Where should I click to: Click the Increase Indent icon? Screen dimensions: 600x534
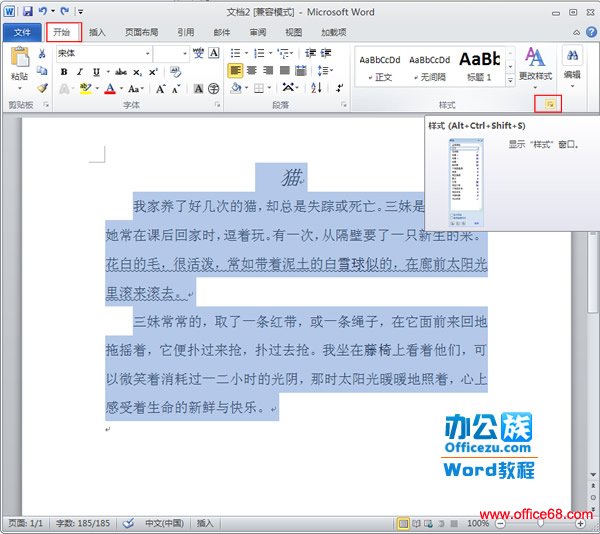(326, 53)
